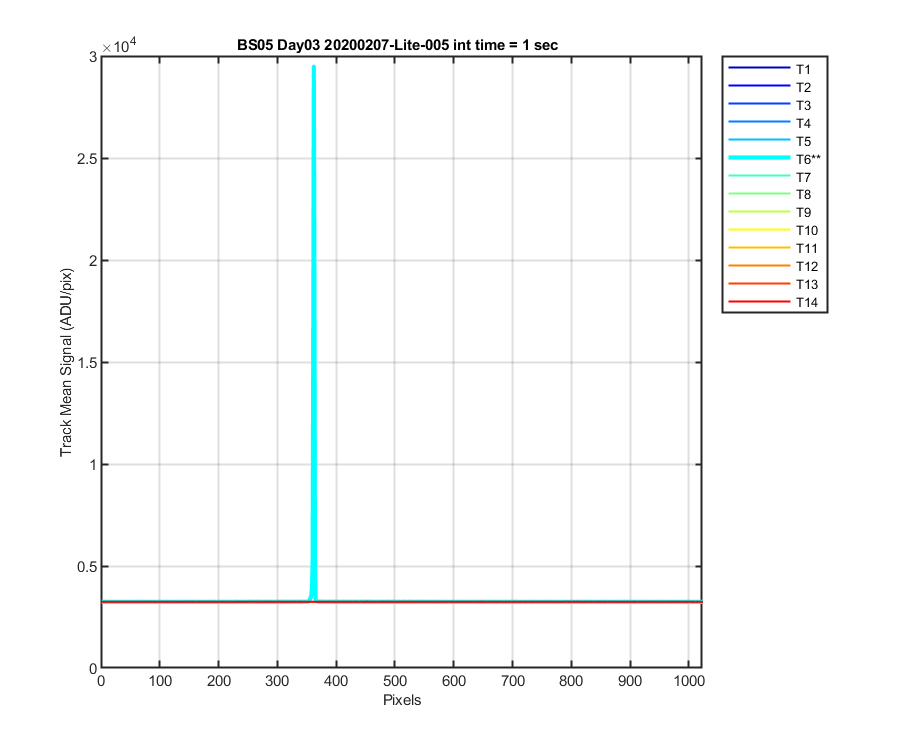The width and height of the screenshot is (900, 750).
Task: Select the T2 legend label
Action: coord(803,87)
